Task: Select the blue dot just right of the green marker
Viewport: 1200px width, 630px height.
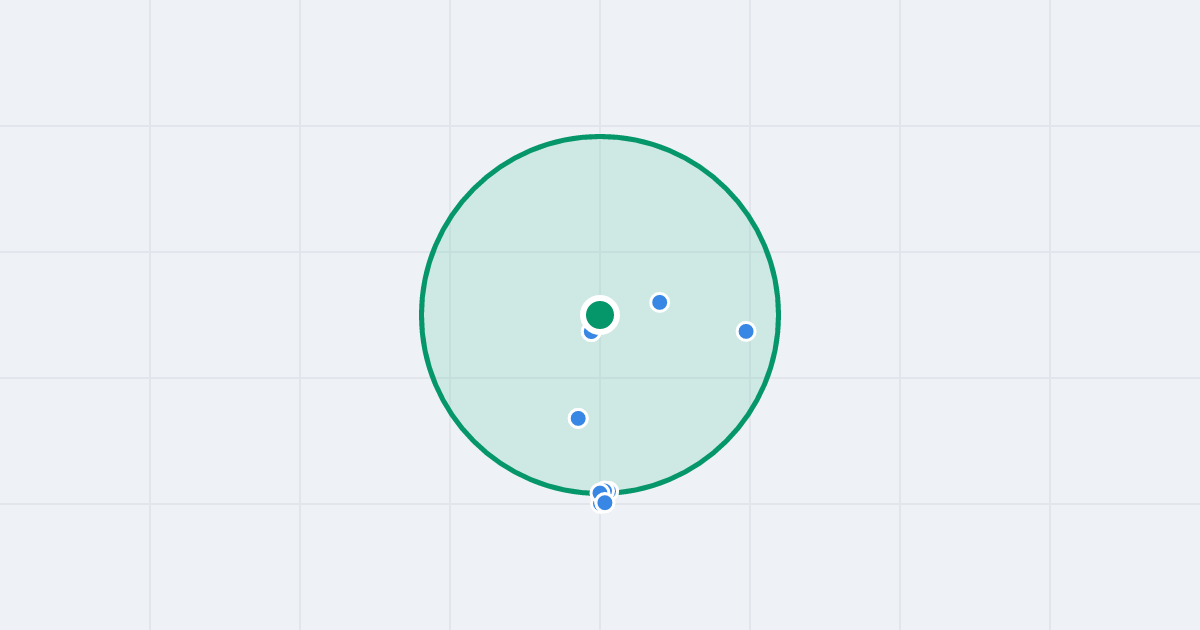Action: click(660, 302)
